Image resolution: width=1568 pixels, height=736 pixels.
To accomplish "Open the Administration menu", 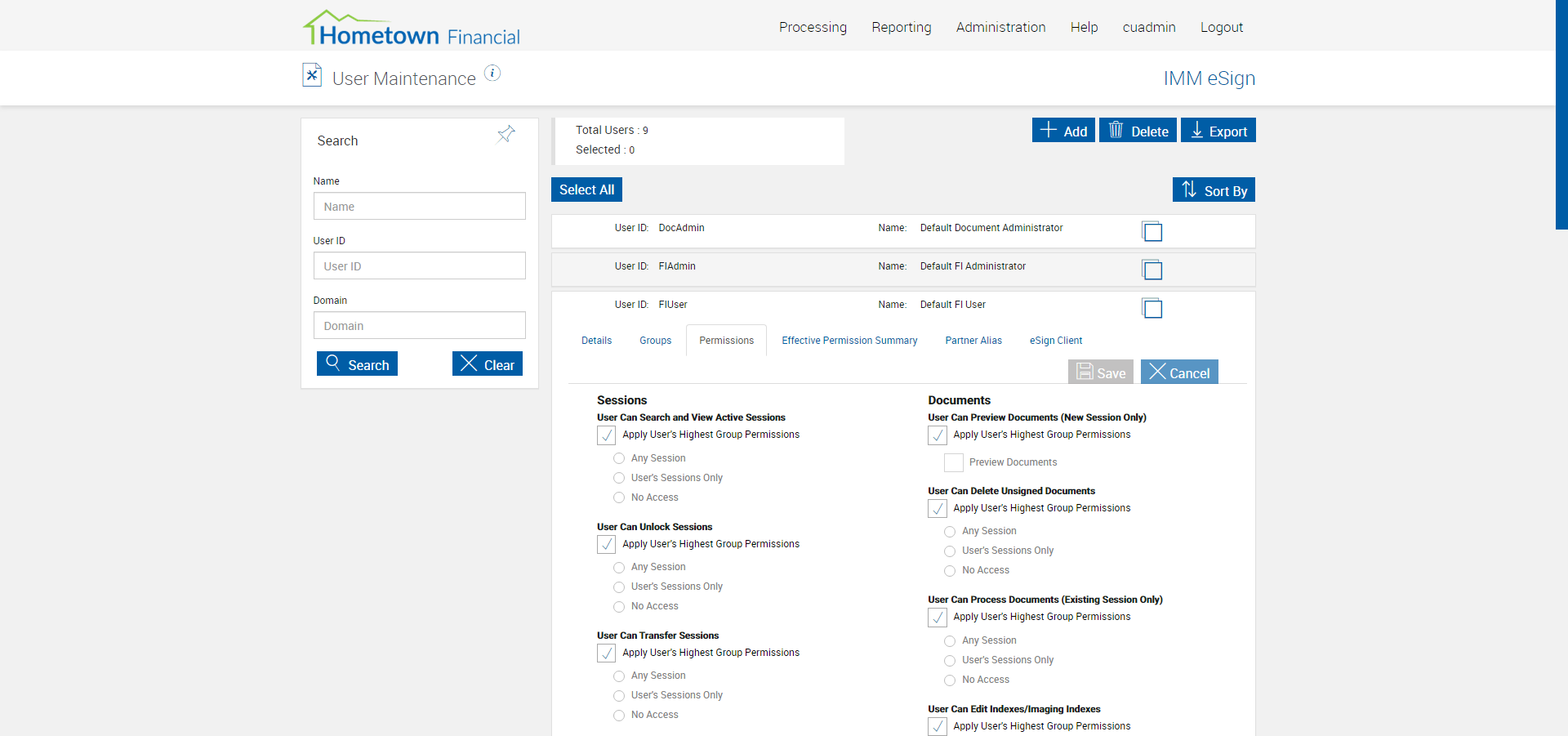I will click(x=1000, y=27).
